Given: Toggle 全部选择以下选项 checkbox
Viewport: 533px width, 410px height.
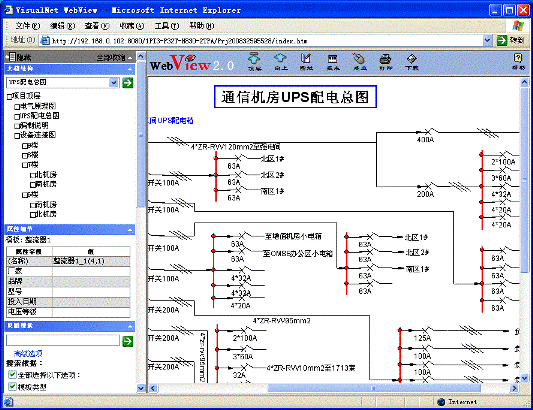Looking at the screenshot, I should click(x=12, y=375).
